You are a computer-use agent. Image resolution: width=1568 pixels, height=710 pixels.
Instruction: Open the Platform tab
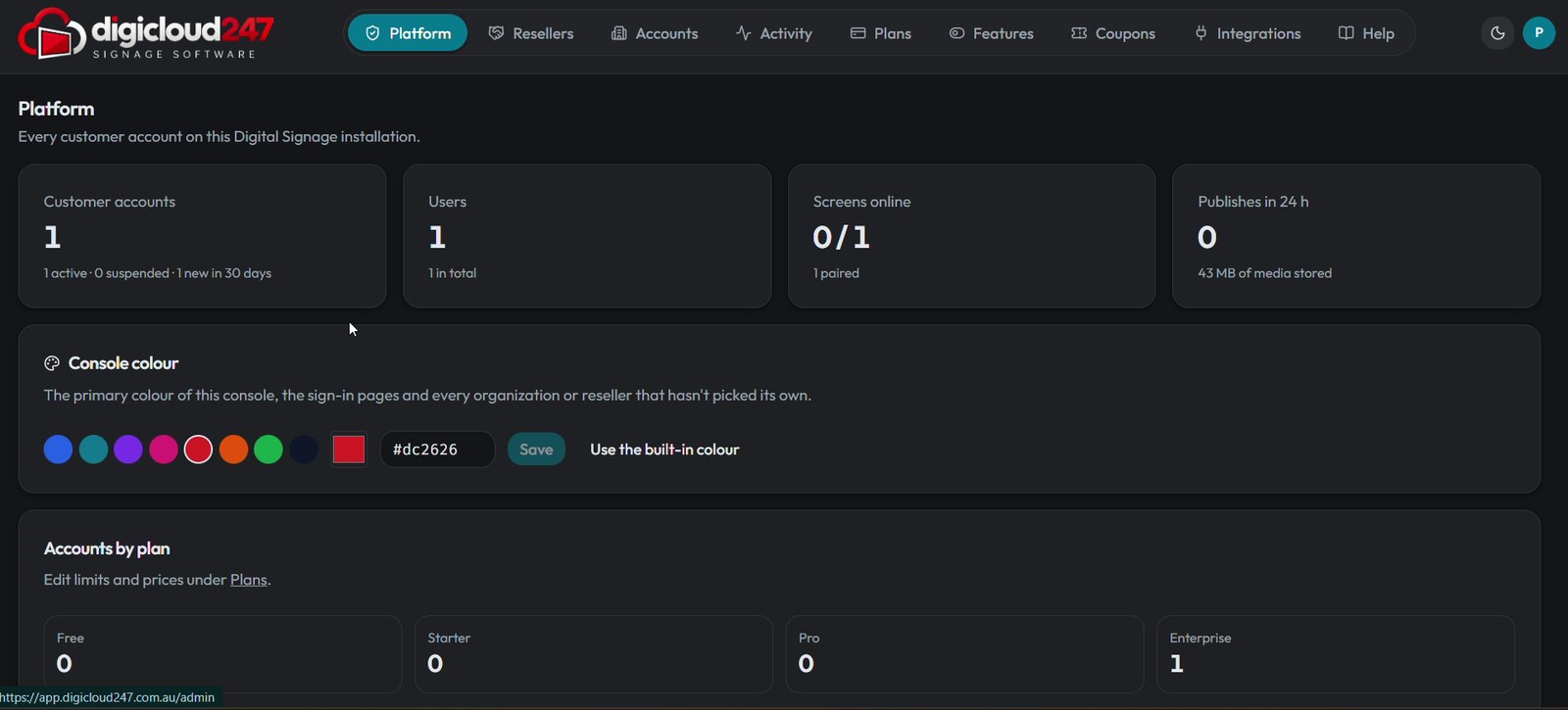(408, 33)
